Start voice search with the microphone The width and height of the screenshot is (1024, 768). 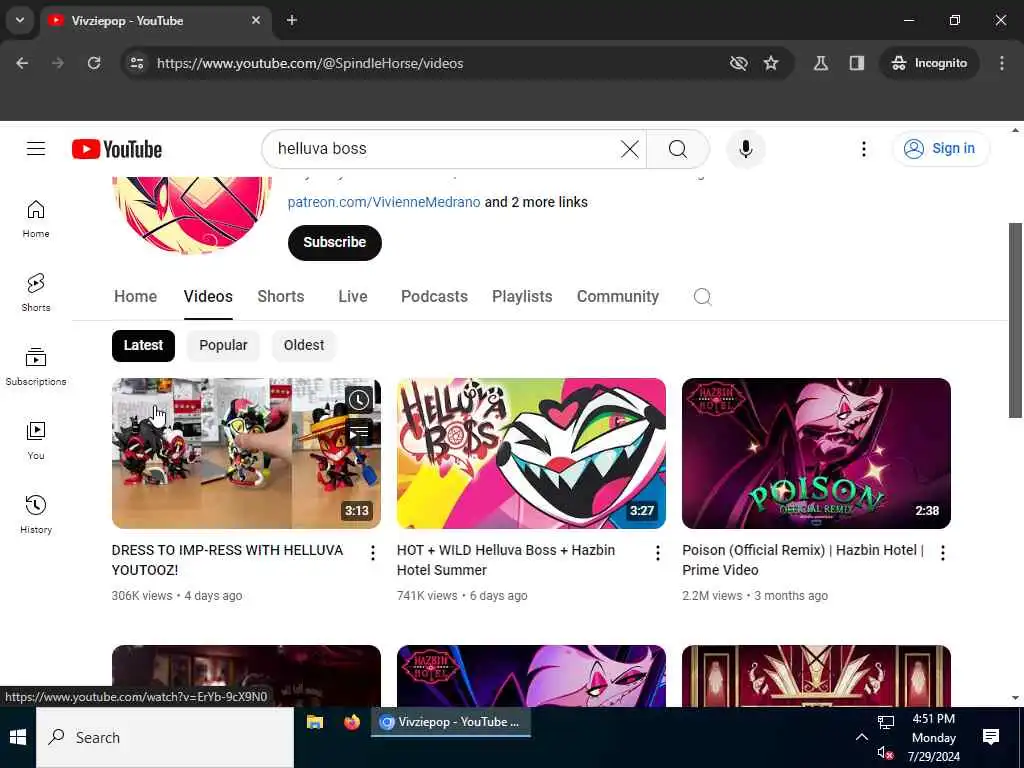745,149
